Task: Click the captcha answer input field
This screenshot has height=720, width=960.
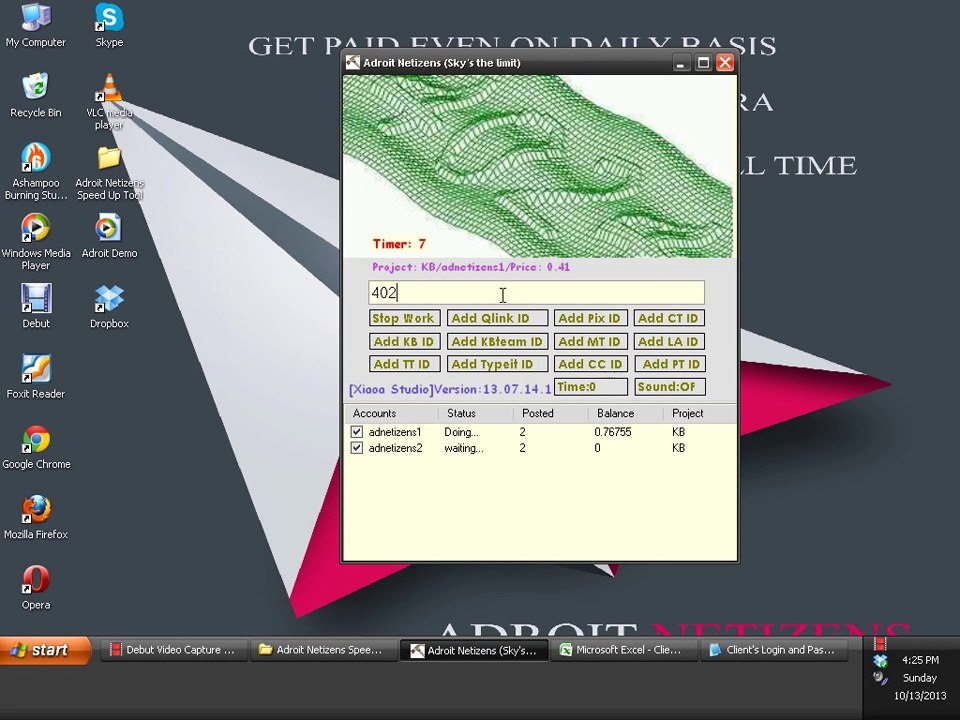Action: (x=536, y=293)
